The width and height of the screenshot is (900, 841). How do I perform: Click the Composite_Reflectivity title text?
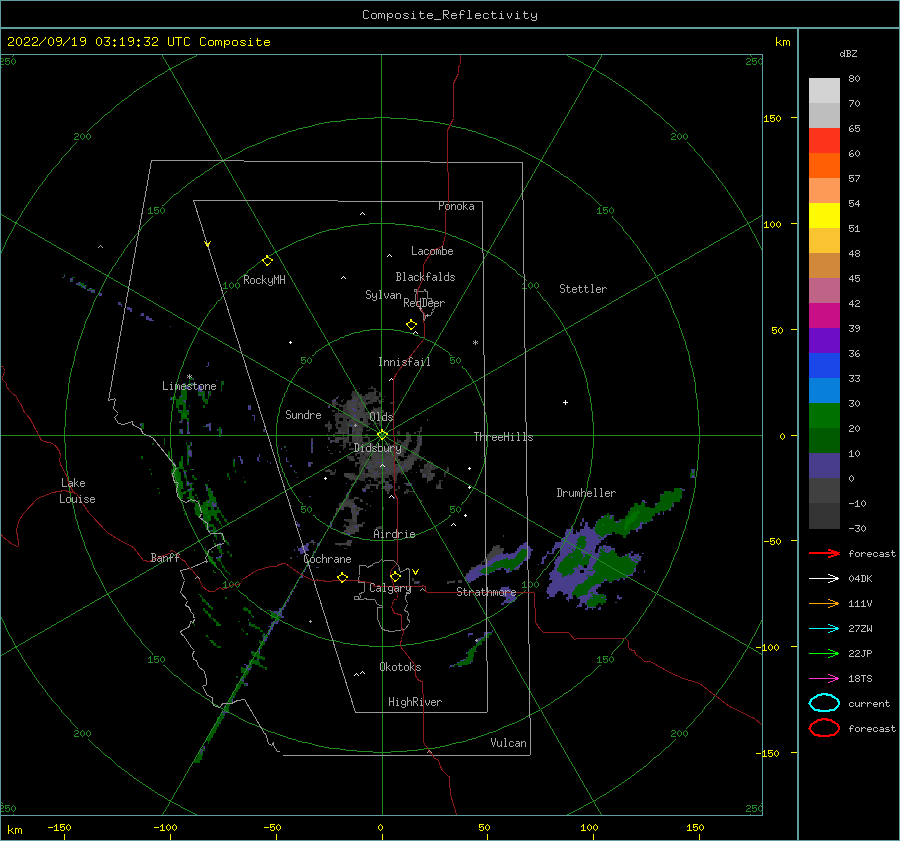[x=450, y=15]
